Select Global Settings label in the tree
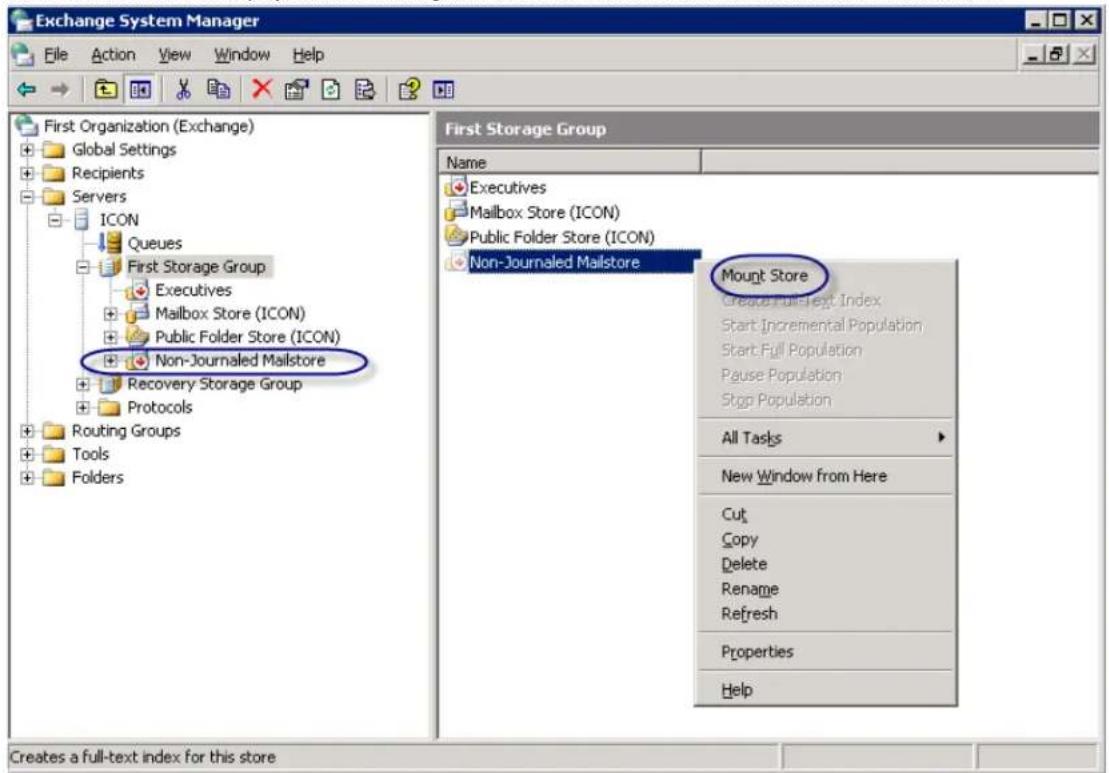1109x773 pixels. pos(124,150)
